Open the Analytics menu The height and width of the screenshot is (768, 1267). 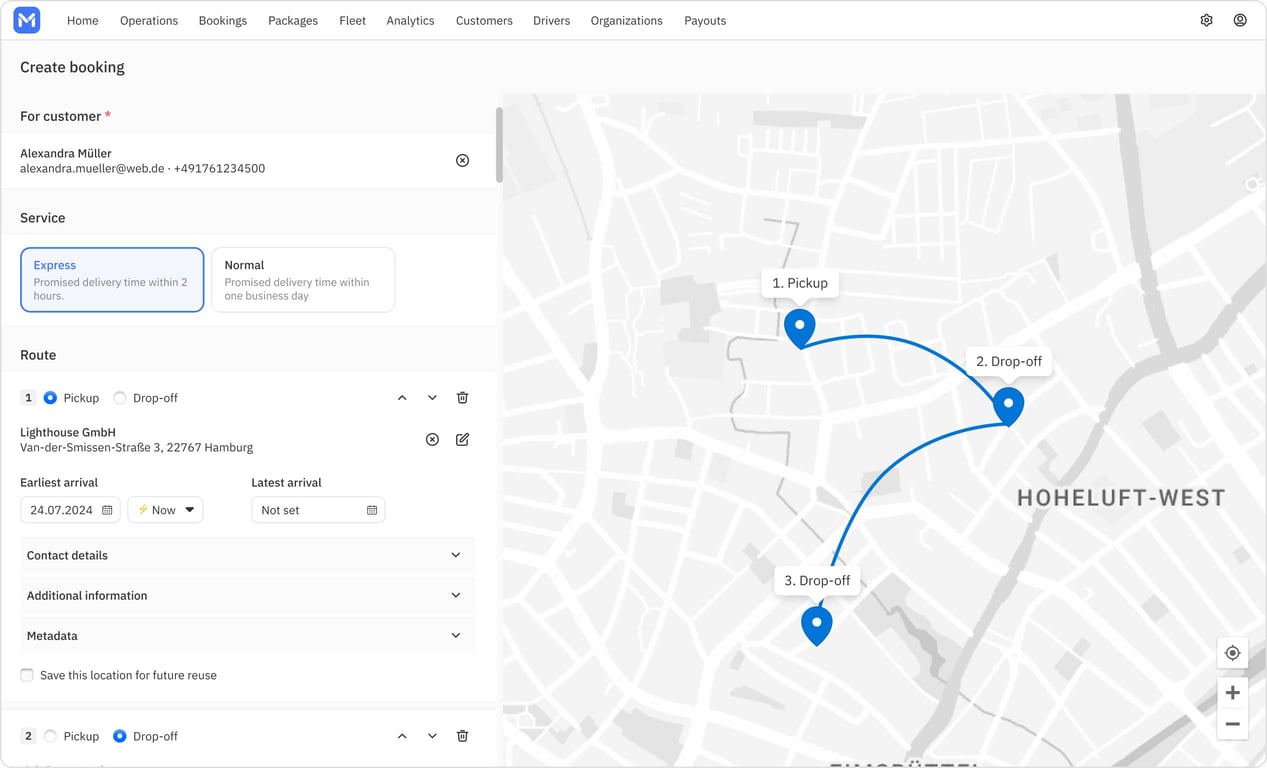(x=410, y=20)
